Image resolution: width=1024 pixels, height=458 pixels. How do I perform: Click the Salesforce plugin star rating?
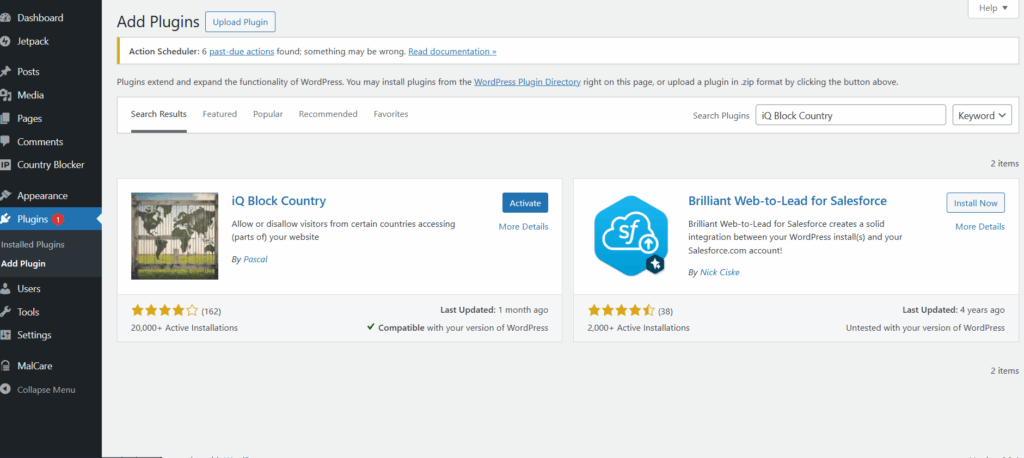621,310
